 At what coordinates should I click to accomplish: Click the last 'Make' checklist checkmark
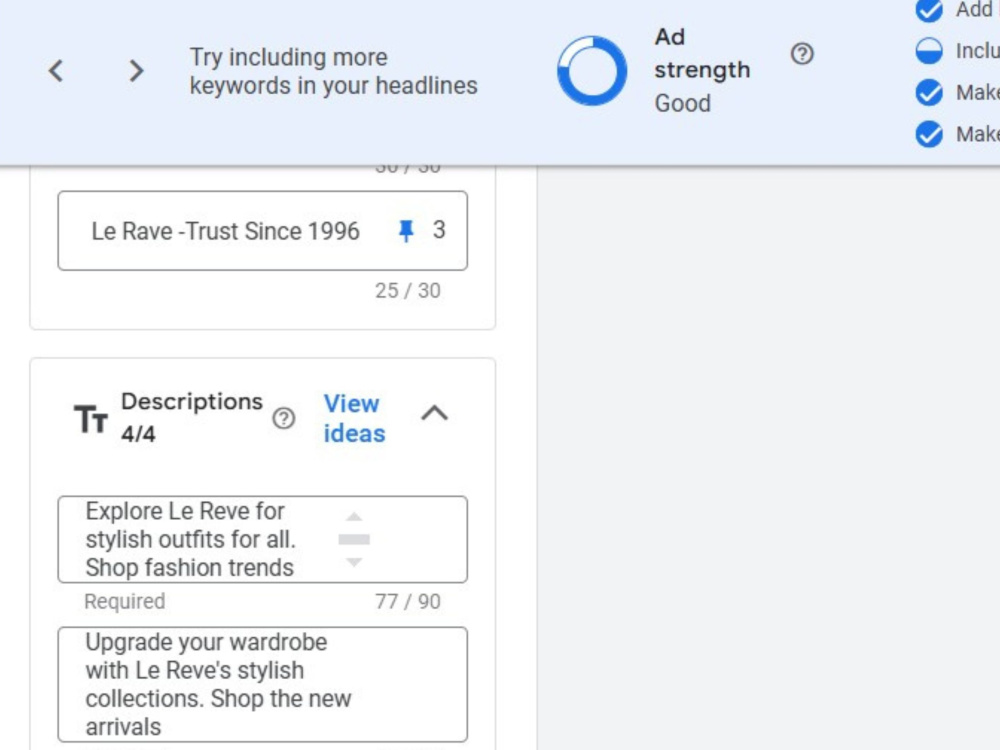[x=929, y=134]
